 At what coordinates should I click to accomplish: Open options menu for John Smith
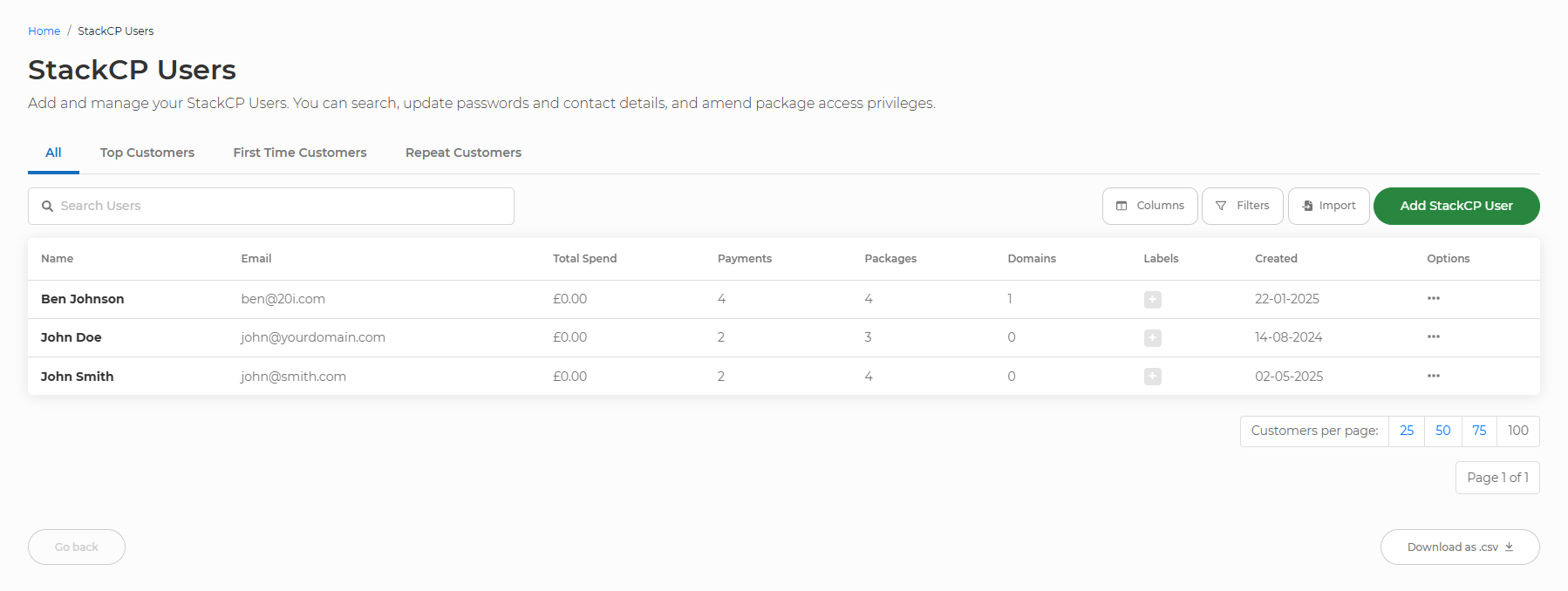(x=1433, y=376)
